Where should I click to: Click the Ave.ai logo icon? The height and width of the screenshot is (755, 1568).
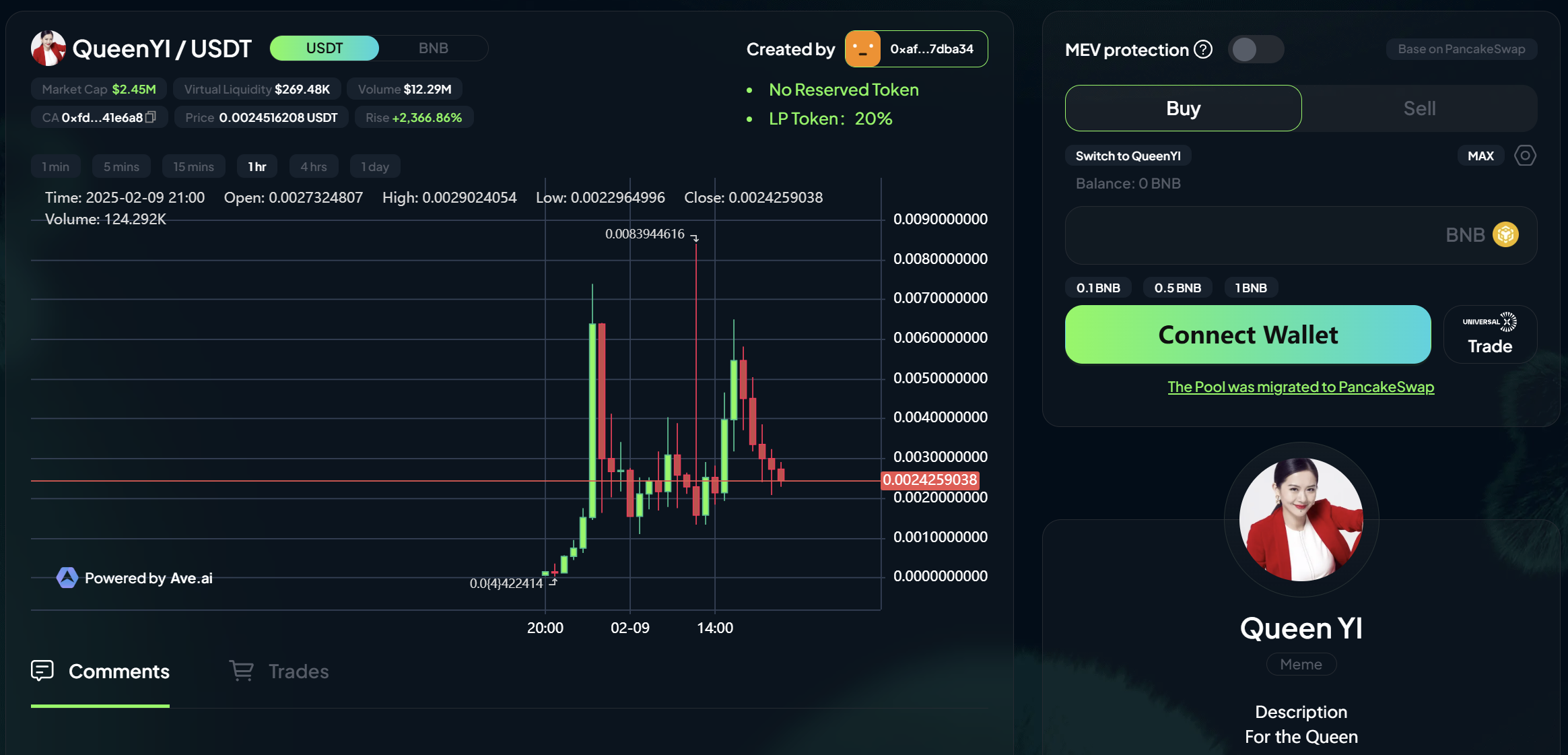pos(67,578)
